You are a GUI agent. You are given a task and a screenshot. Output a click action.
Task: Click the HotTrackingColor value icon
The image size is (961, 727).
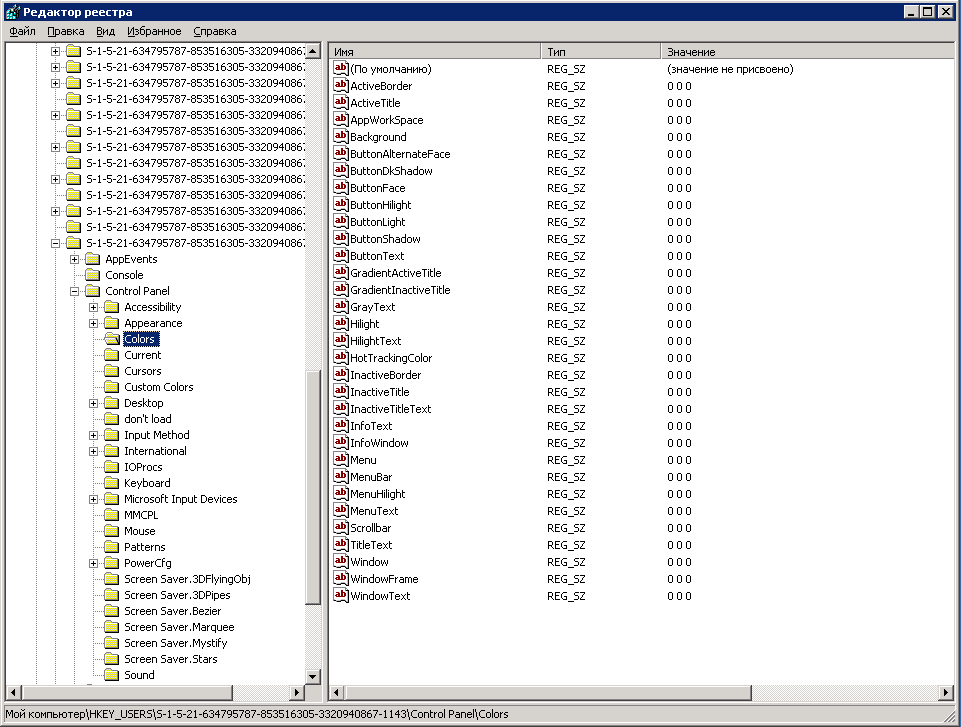point(341,357)
